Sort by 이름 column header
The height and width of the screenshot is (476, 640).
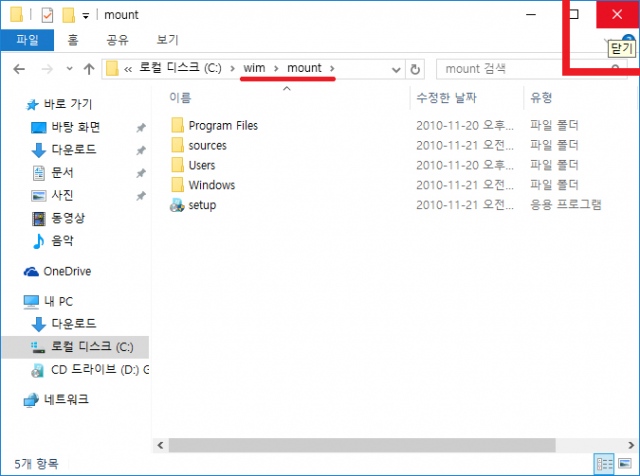[x=180, y=98]
